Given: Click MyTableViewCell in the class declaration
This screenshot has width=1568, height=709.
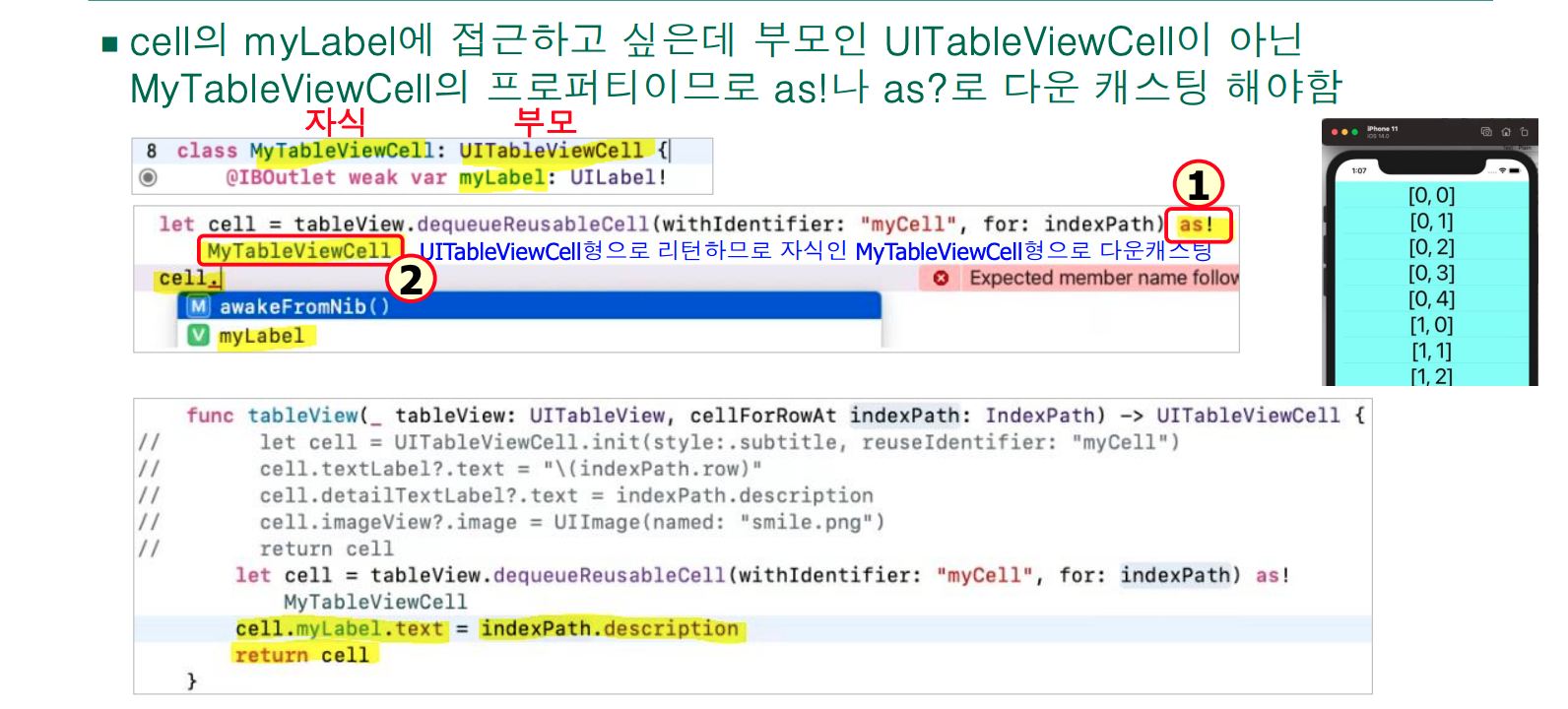Looking at the screenshot, I should point(342,151).
